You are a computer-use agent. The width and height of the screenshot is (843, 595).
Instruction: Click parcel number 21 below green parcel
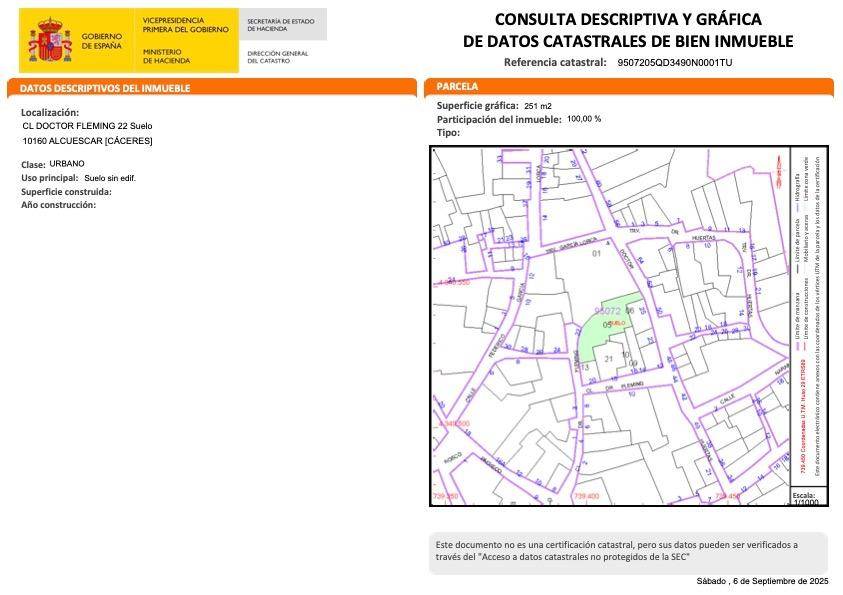coord(608,358)
